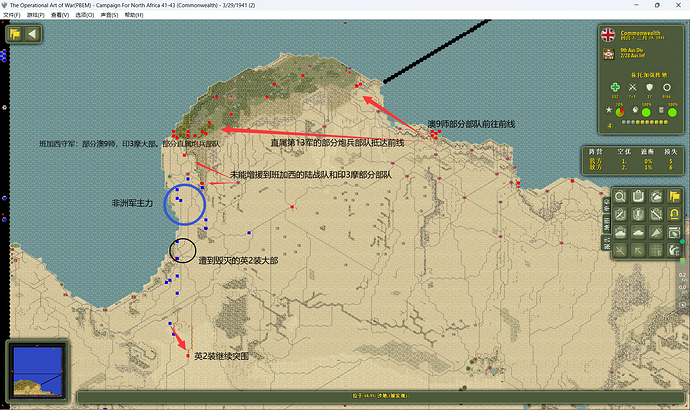Open the weather cloud clipboard icon
The width and height of the screenshot is (690, 410).
tap(656, 196)
